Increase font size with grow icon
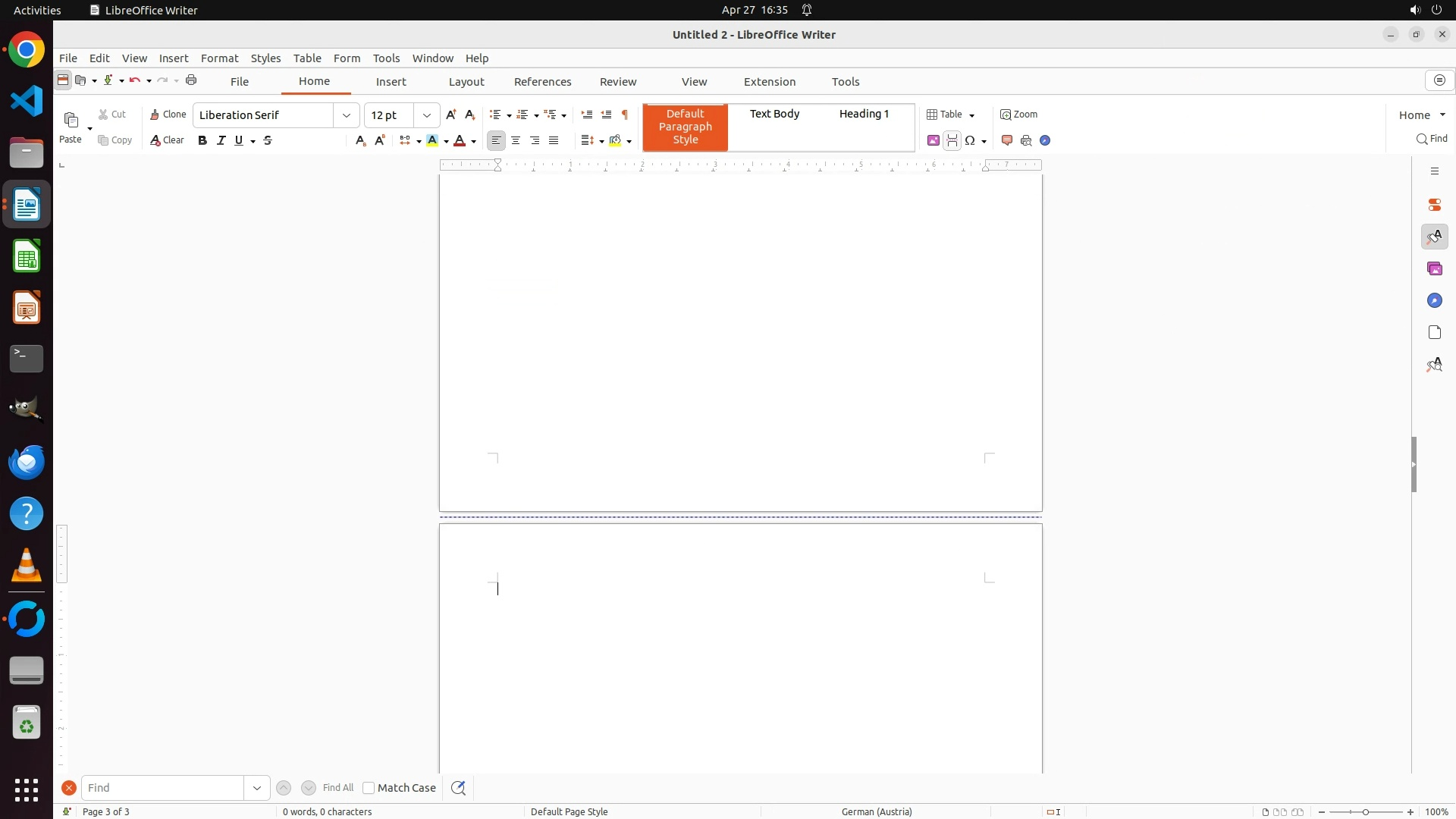The image size is (1456, 819). pos(451,115)
